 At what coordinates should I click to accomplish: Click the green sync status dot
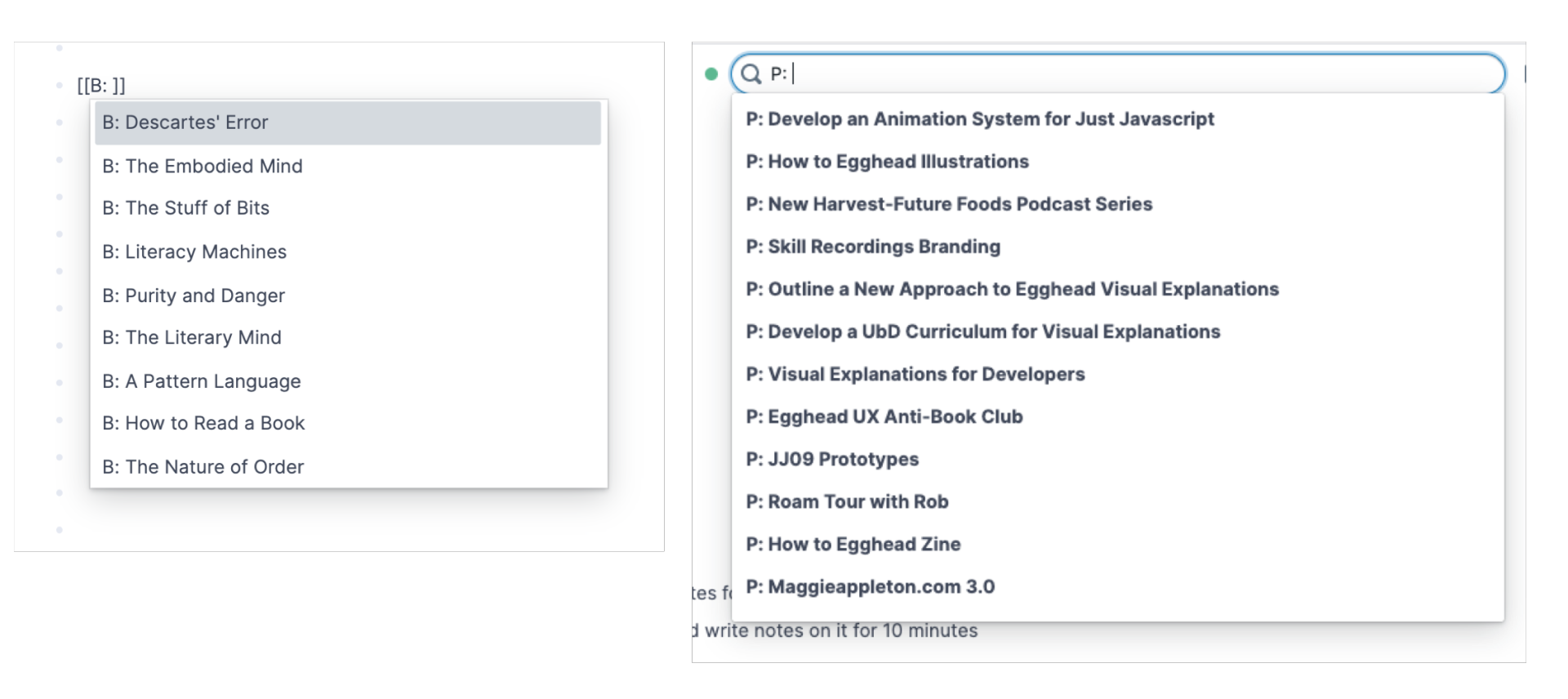click(711, 74)
